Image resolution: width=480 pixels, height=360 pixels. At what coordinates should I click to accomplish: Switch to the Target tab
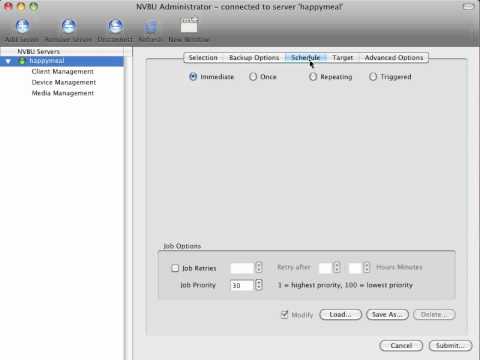click(x=343, y=58)
